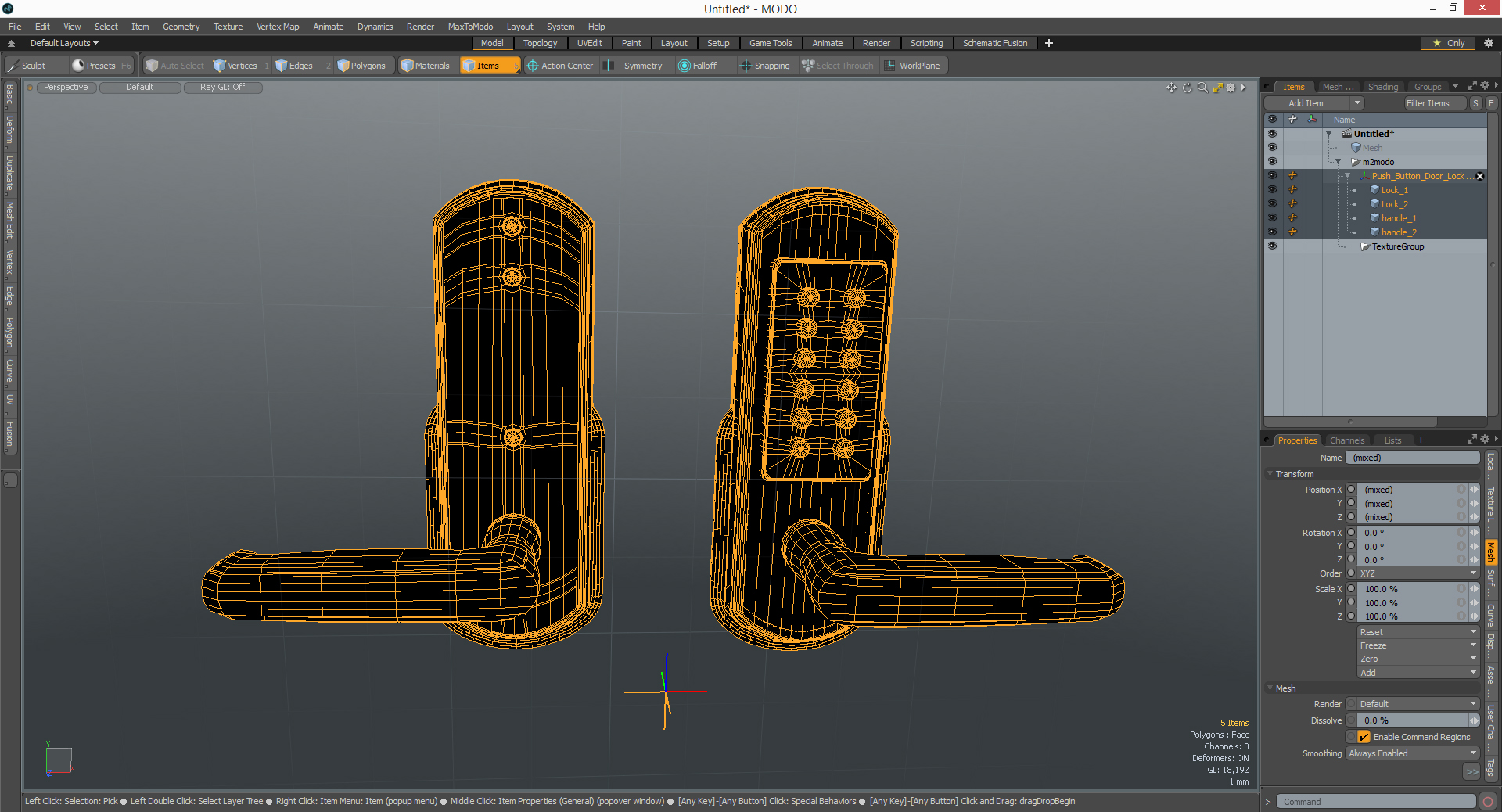The image size is (1502, 812).
Task: Open the Default Layouts dropdown
Action: point(64,43)
